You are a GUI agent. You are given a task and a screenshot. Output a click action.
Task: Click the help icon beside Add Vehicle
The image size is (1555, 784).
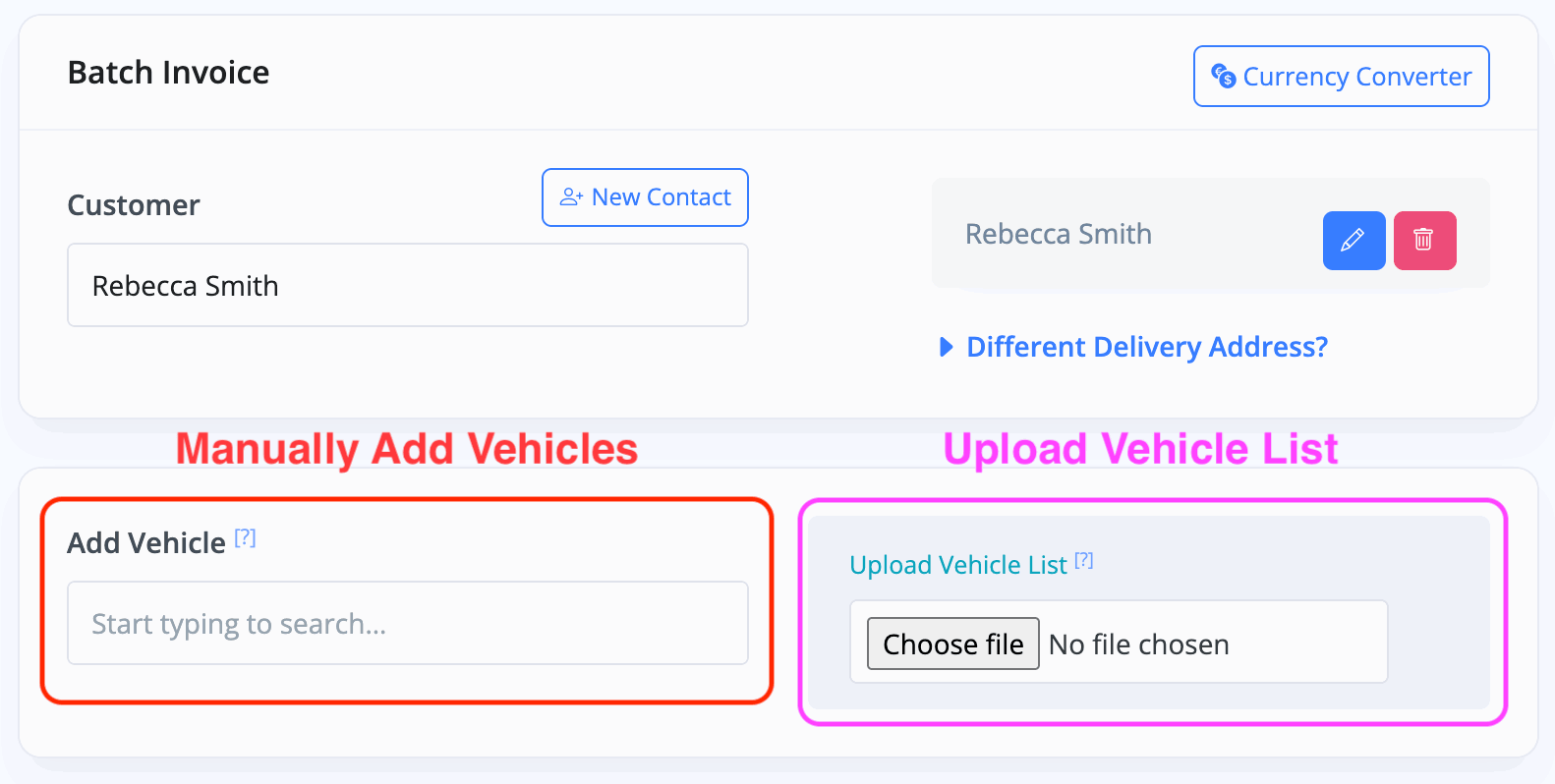245,537
